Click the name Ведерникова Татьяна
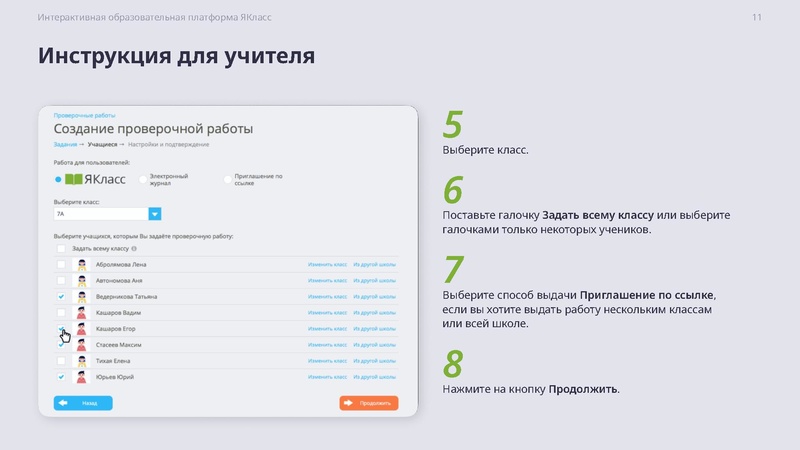This screenshot has width=800, height=450. [127, 296]
